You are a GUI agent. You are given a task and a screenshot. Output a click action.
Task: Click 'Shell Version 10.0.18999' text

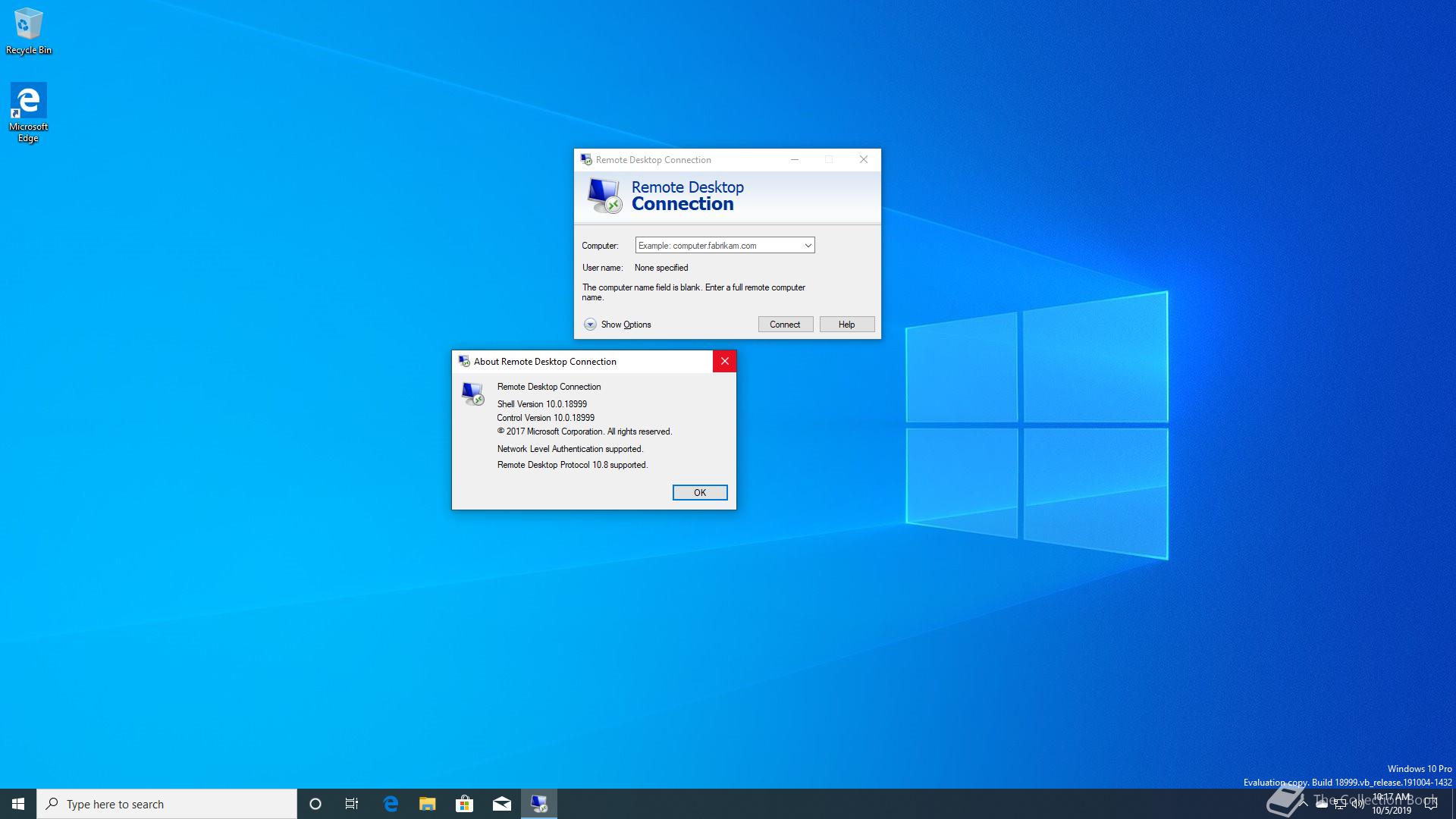tap(542, 404)
